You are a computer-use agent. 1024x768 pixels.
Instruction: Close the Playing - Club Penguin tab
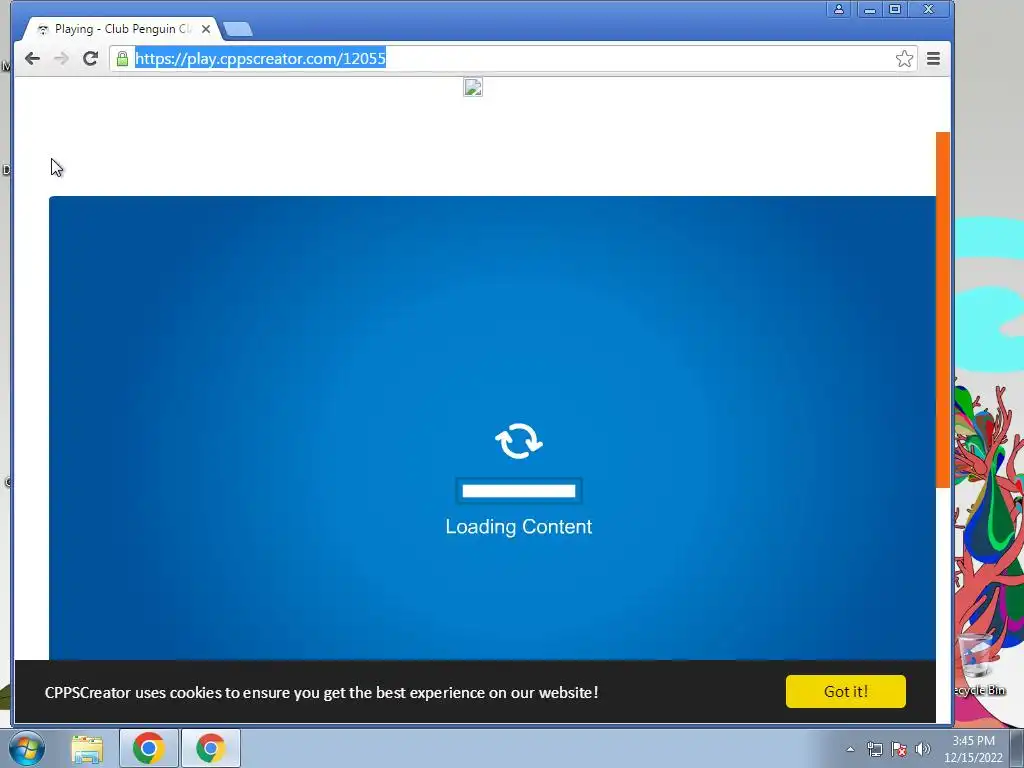(206, 29)
